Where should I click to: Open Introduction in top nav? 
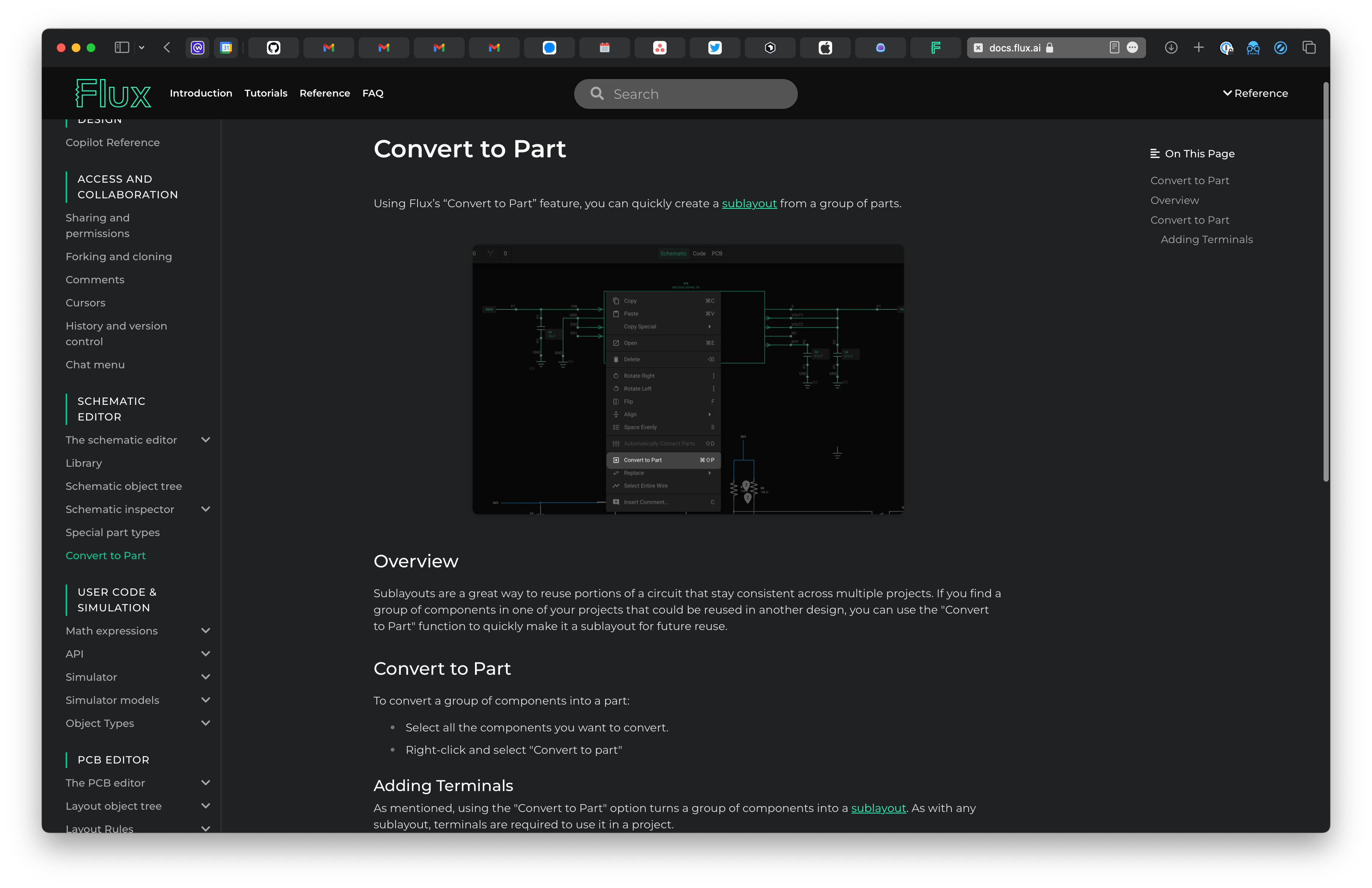click(201, 93)
